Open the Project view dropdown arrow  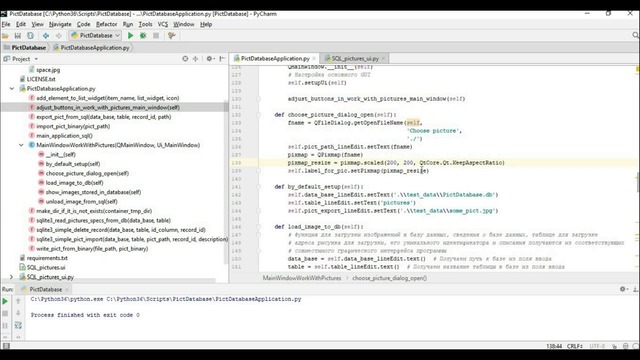(x=36, y=59)
